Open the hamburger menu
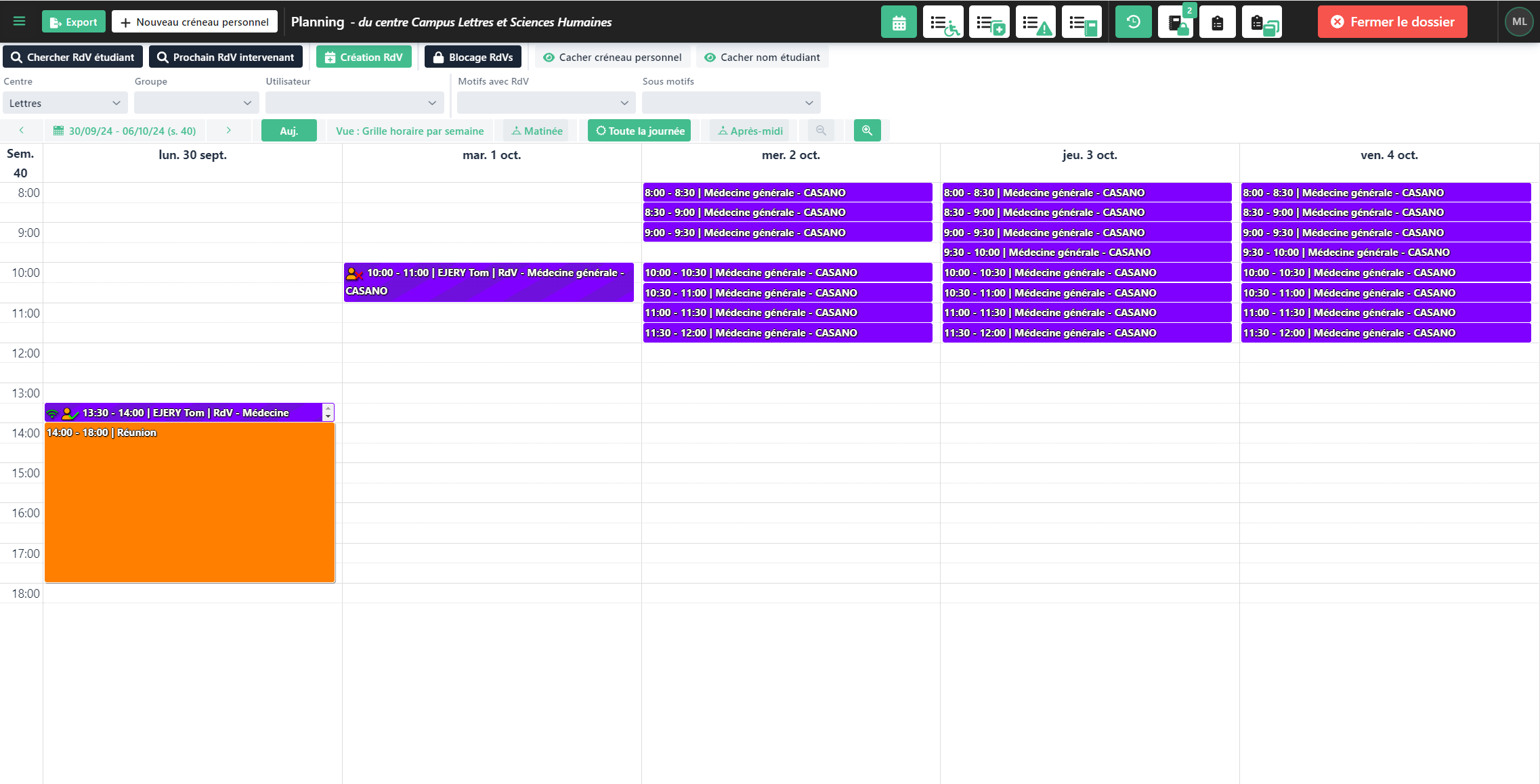Viewport: 1540px width, 784px height. click(x=19, y=22)
